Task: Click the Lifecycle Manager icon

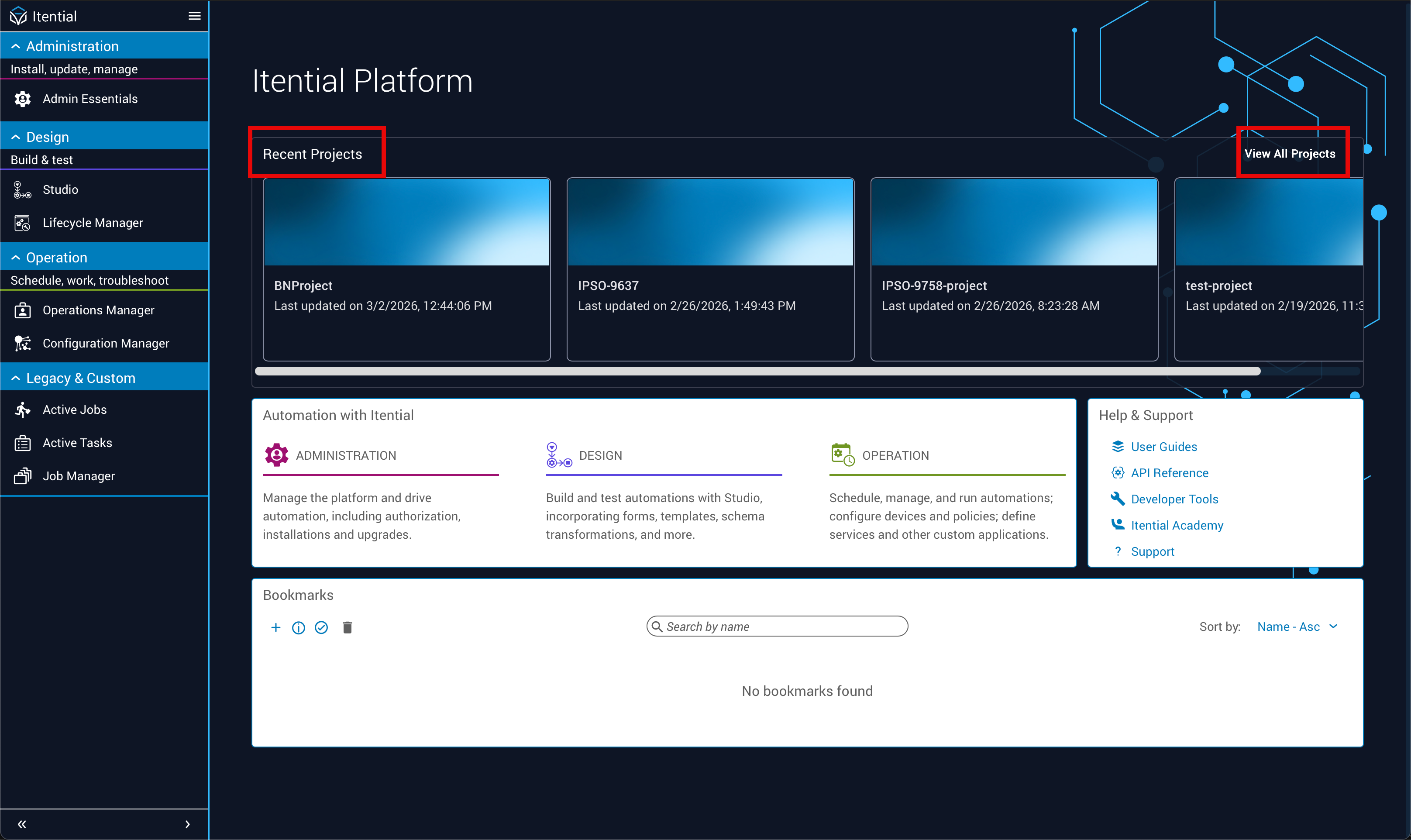Action: point(23,223)
